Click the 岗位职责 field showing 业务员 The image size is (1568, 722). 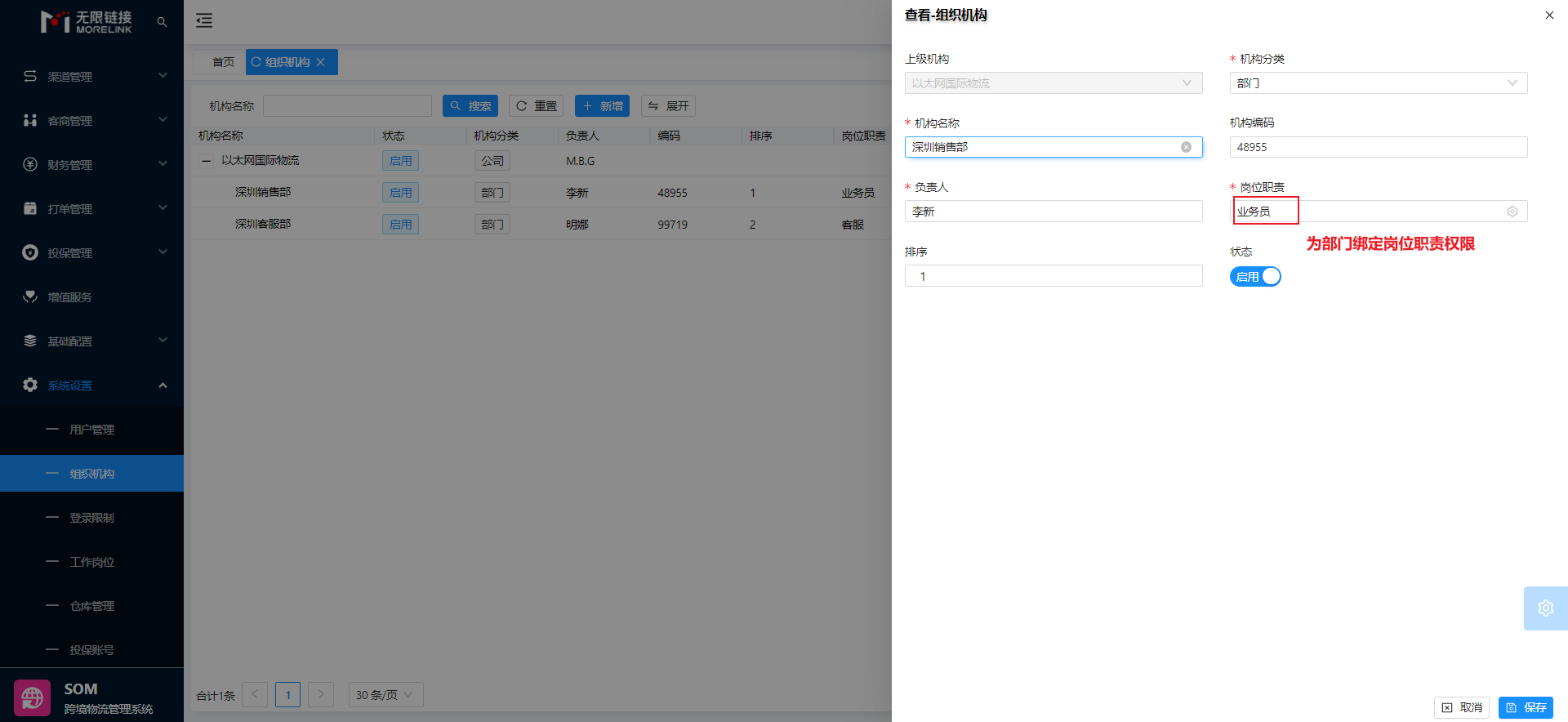tap(1379, 212)
